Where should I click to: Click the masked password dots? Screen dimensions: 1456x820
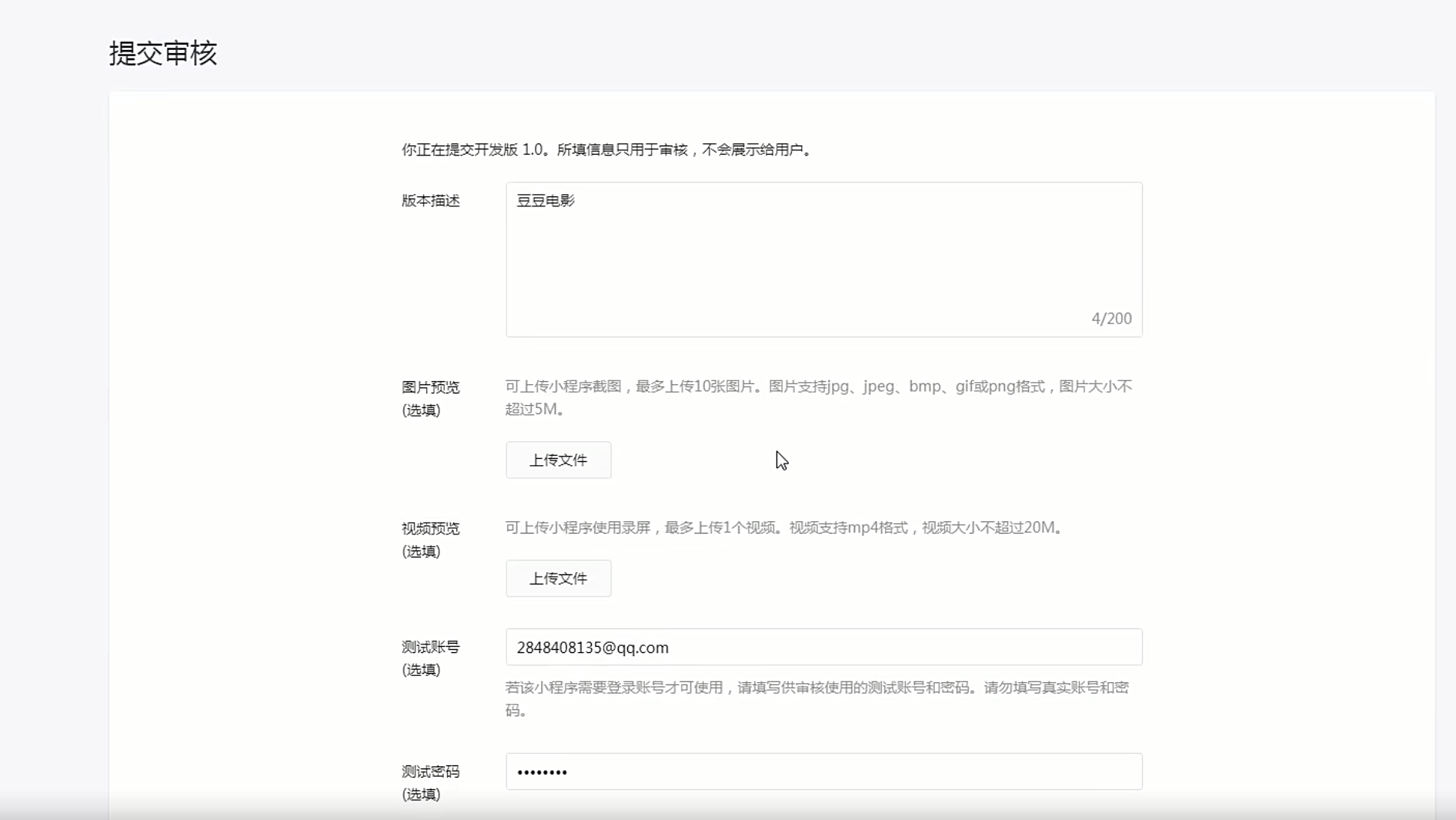coord(542,772)
